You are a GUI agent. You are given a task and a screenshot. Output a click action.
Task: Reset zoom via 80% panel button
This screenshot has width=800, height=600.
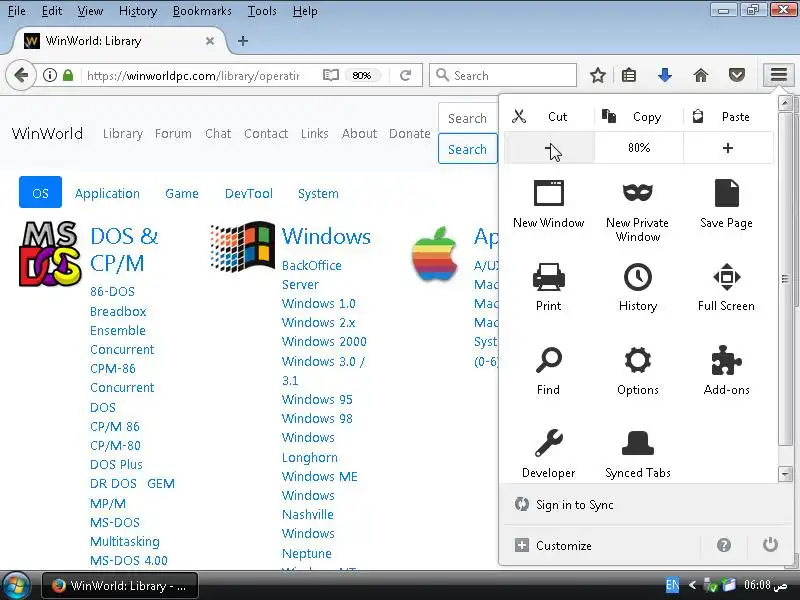(639, 148)
